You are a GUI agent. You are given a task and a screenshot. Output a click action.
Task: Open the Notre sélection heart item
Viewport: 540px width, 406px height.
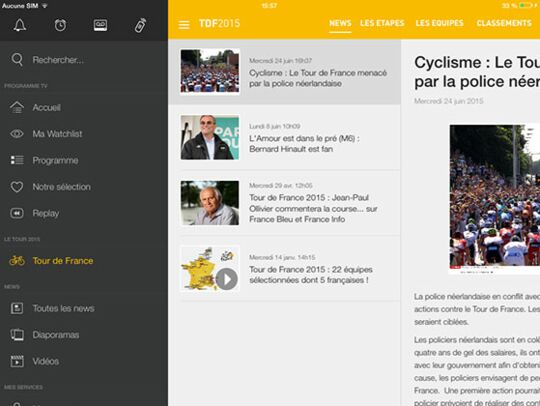(51, 187)
